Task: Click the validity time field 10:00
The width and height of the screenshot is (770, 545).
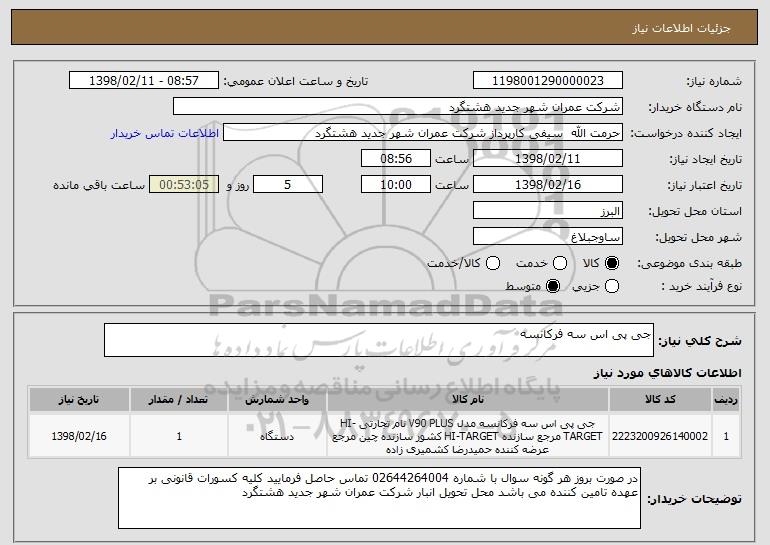Action: coord(396,185)
